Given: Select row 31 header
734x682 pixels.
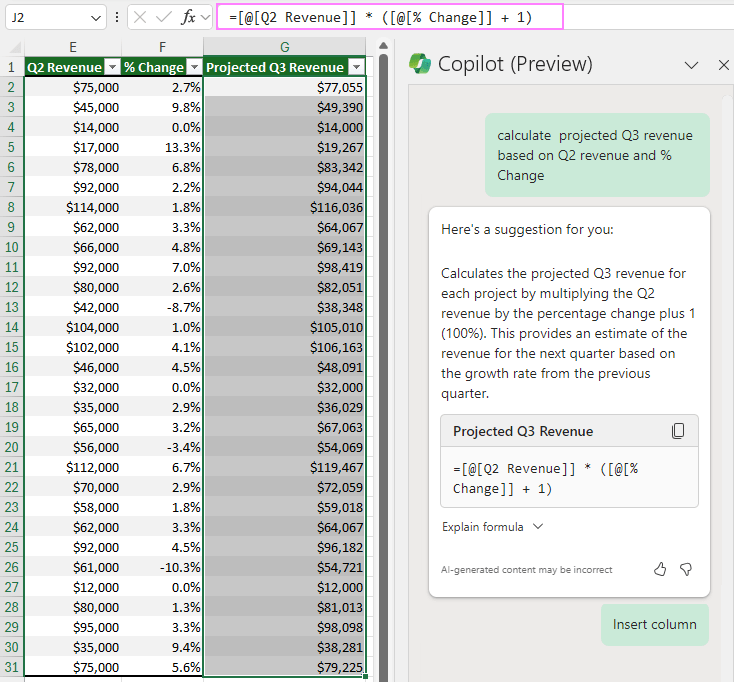Looking at the screenshot, I should [11, 667].
